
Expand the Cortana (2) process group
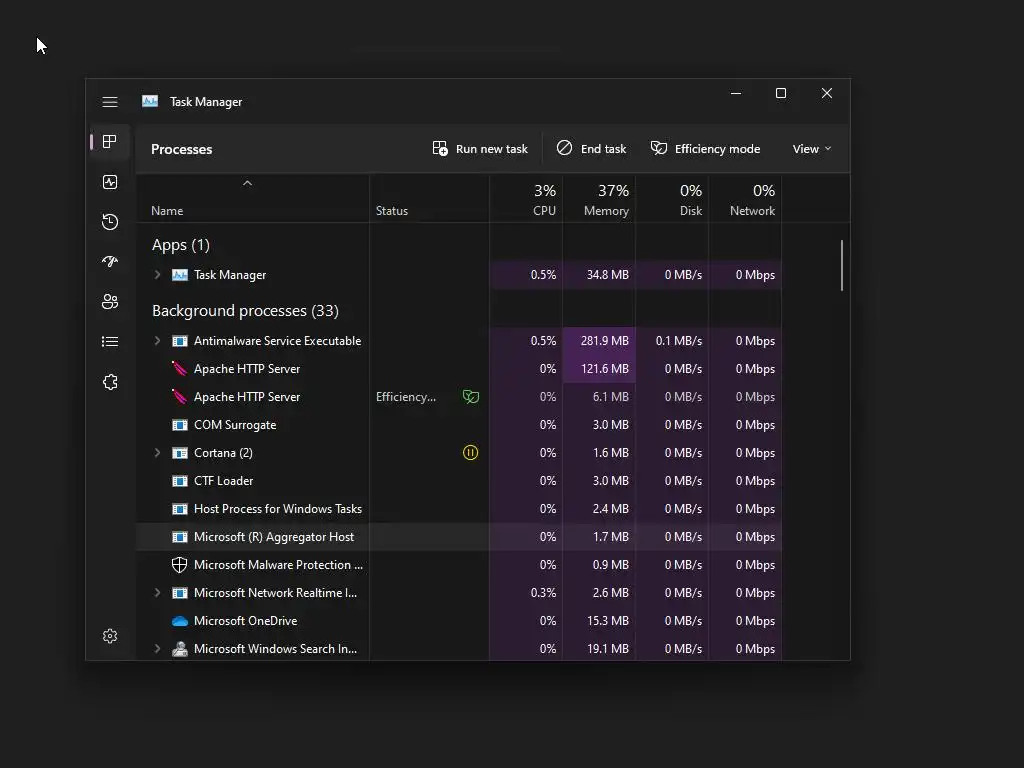(157, 453)
